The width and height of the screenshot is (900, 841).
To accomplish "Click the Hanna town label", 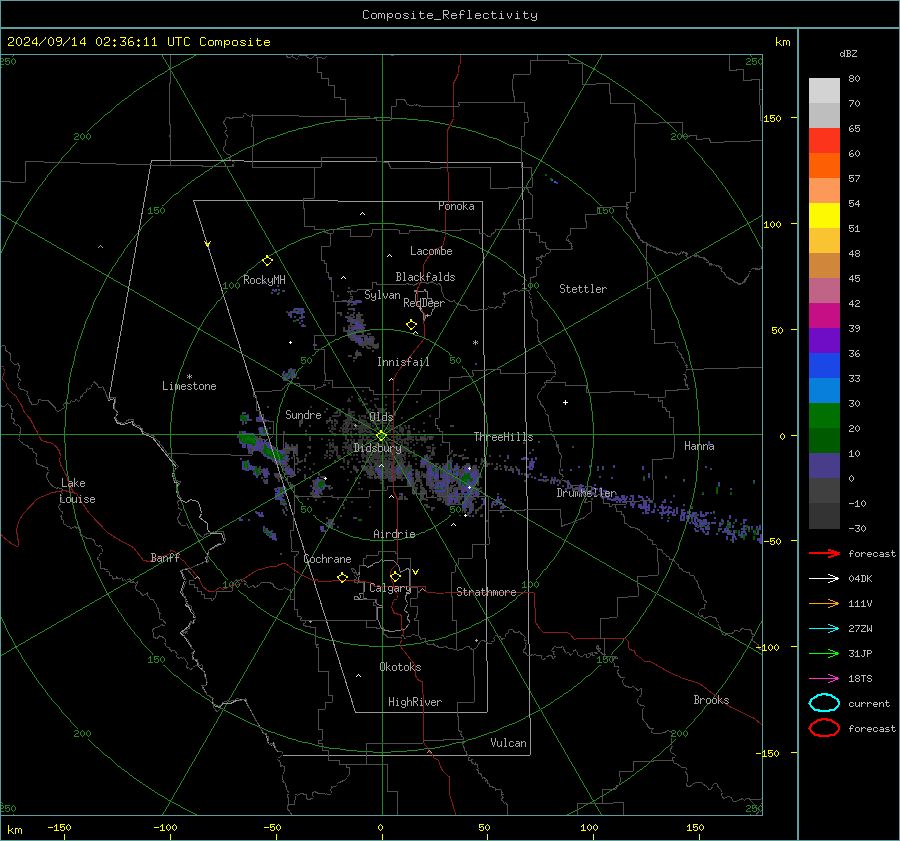I will 699,446.
